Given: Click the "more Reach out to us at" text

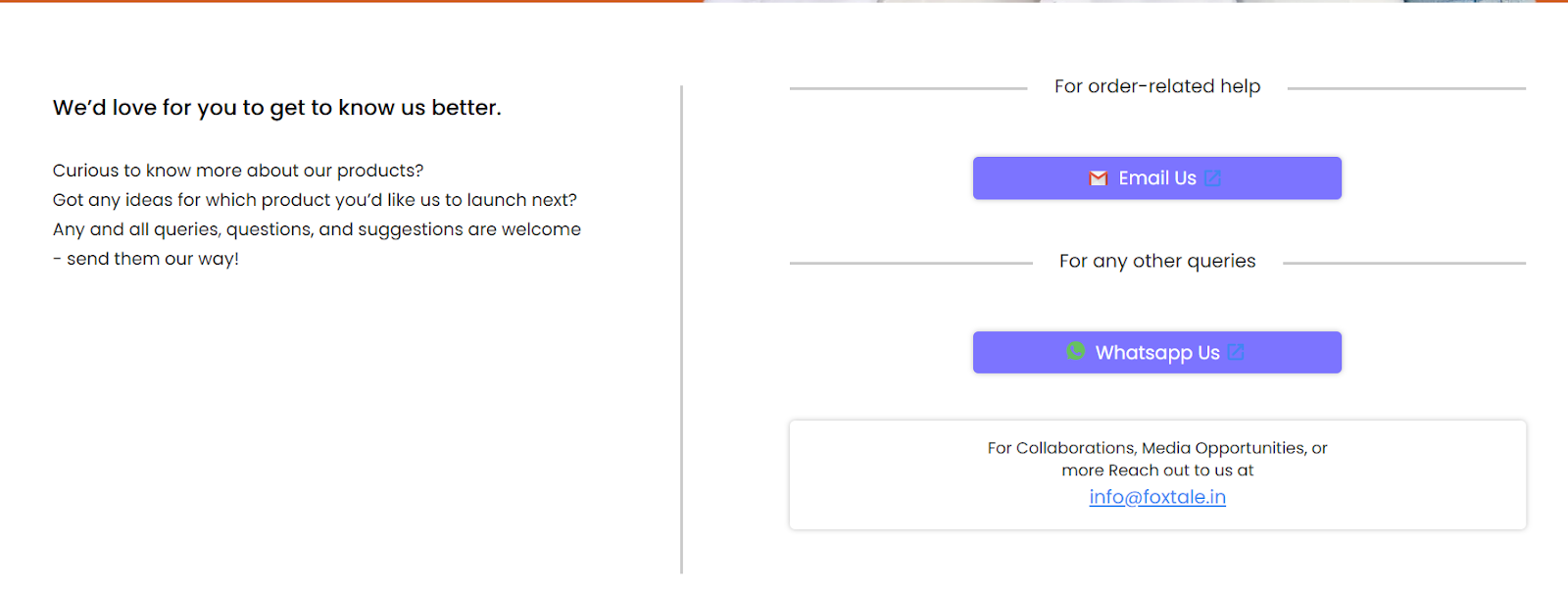Looking at the screenshot, I should (1156, 471).
